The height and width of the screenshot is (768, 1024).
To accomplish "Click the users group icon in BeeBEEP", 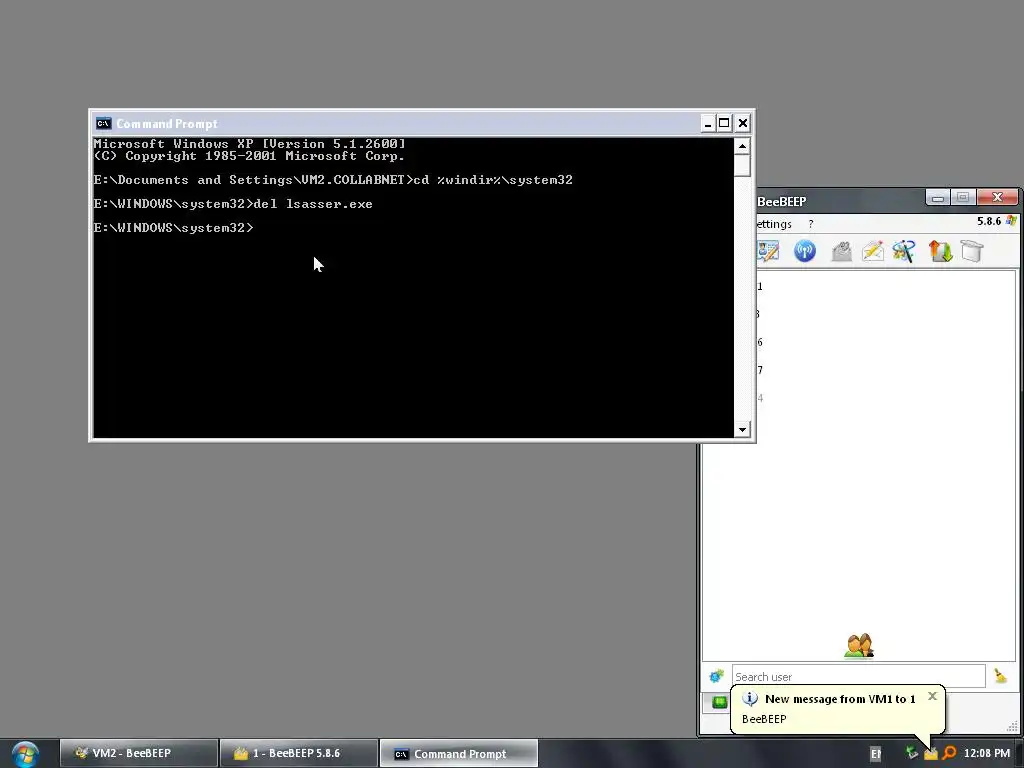I will (x=859, y=645).
